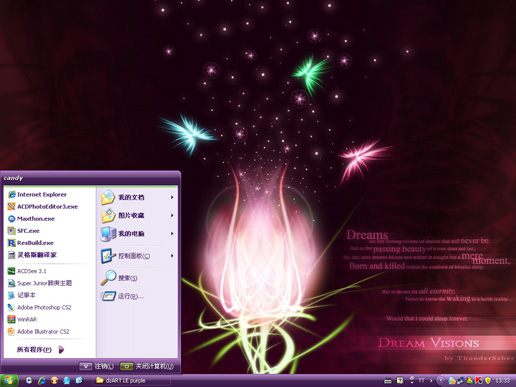Expand 图片收藏 submenu arrow
Screen dimensions: 516x387
pos(172,215)
